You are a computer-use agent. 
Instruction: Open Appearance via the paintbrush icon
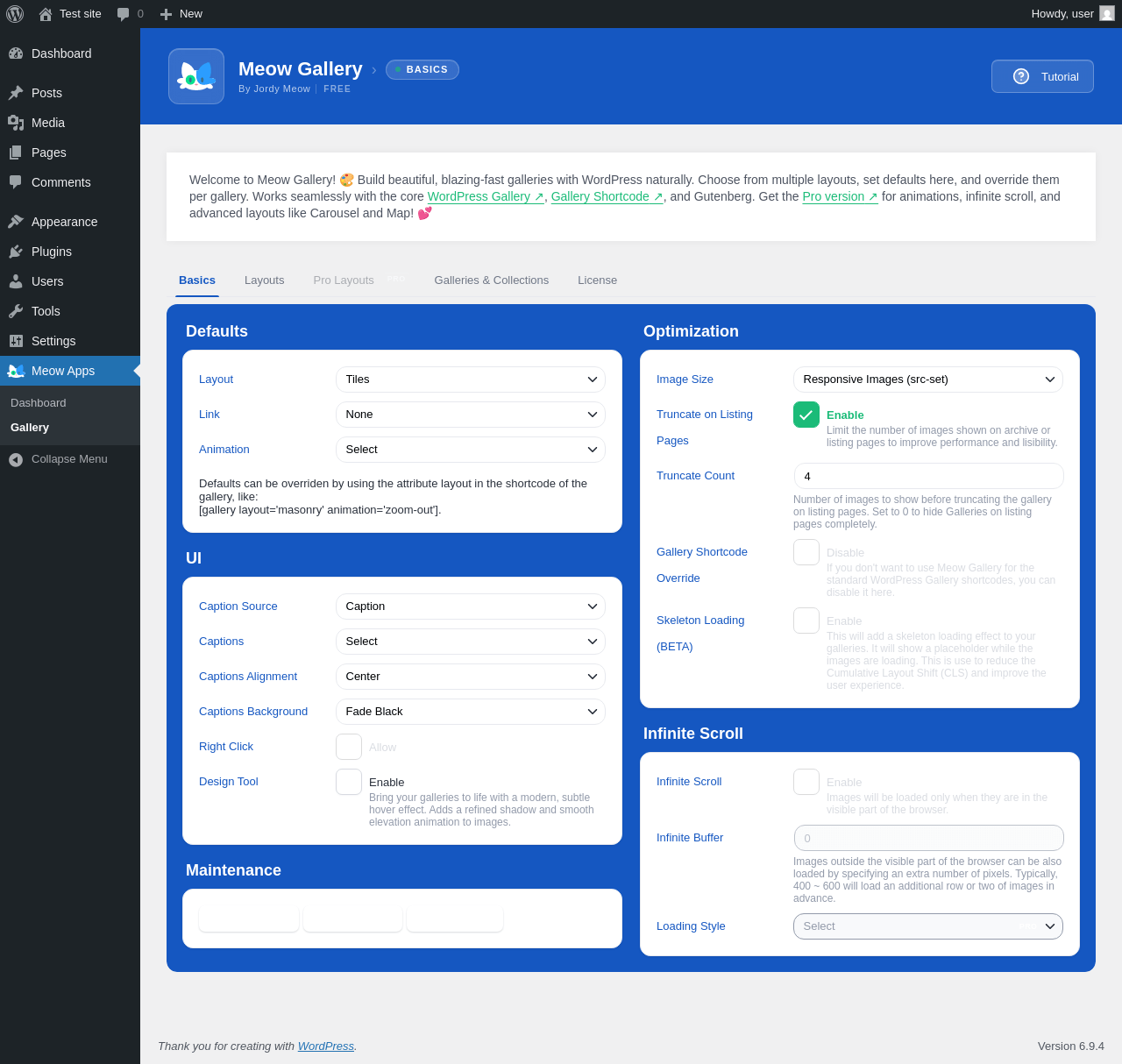pos(16,222)
